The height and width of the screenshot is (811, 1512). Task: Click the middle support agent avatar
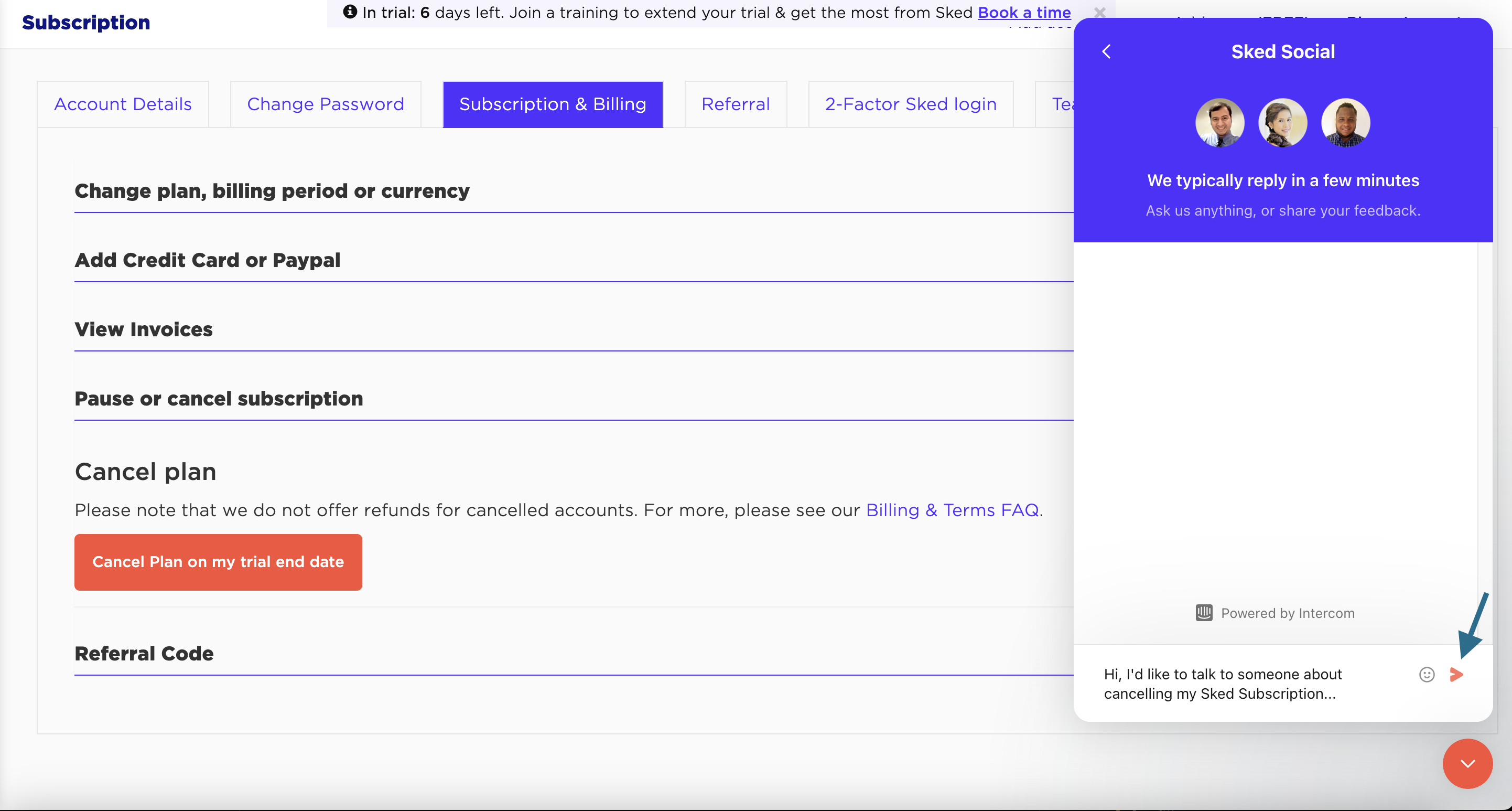coord(1282,123)
